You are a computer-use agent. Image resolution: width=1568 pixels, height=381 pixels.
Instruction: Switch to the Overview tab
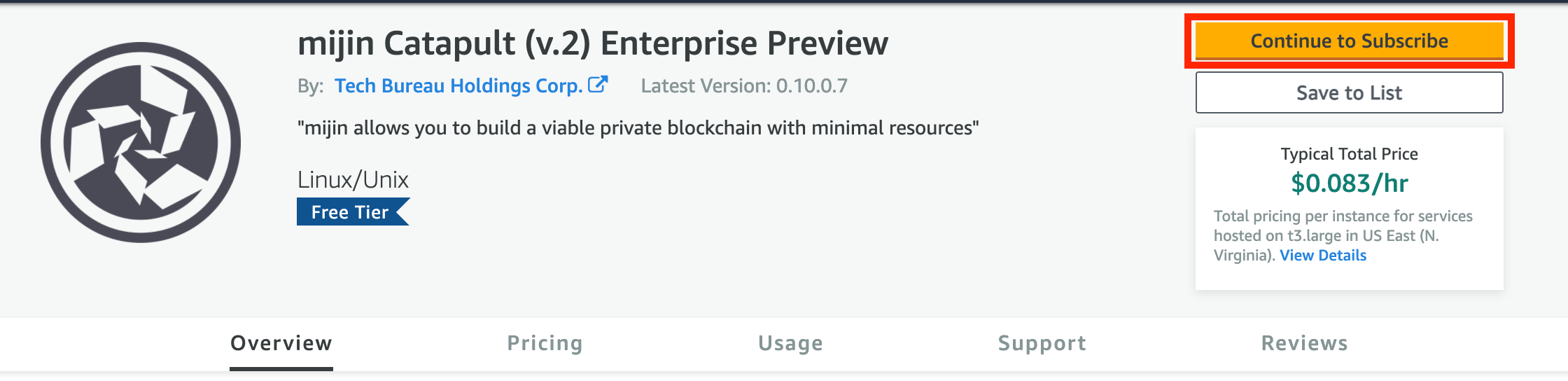[x=281, y=343]
